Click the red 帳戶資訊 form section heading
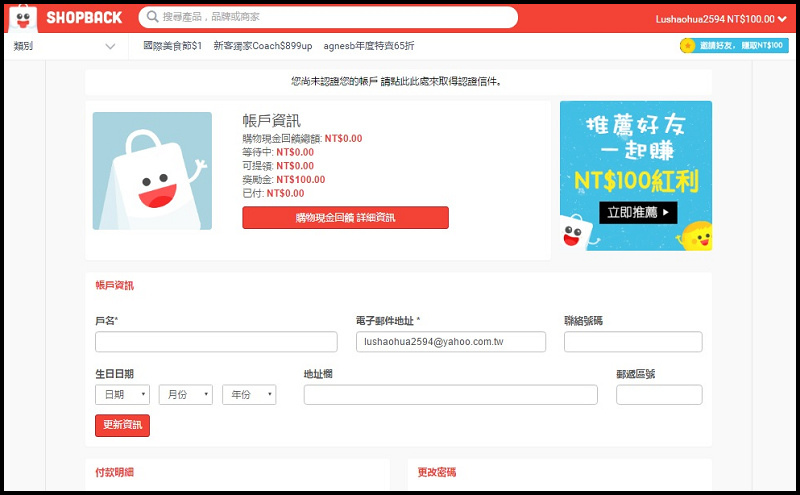 click(114, 285)
